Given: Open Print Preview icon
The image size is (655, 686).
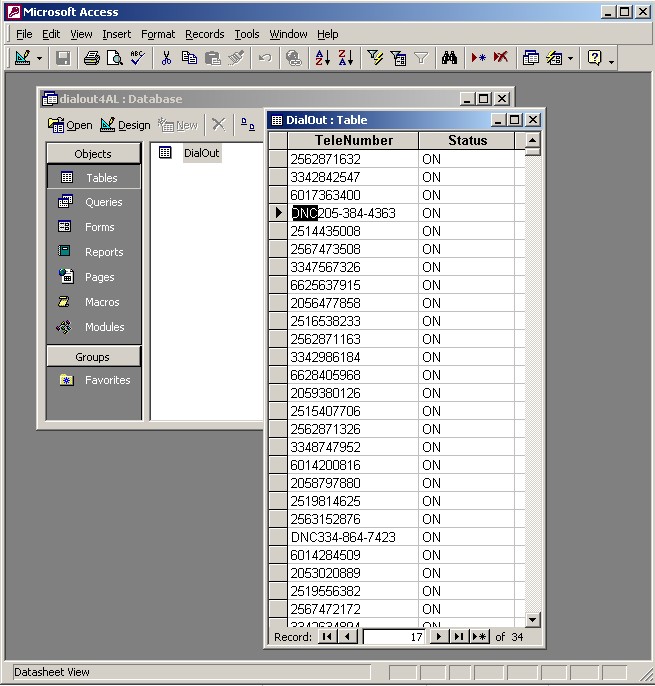Looking at the screenshot, I should coord(115,58).
